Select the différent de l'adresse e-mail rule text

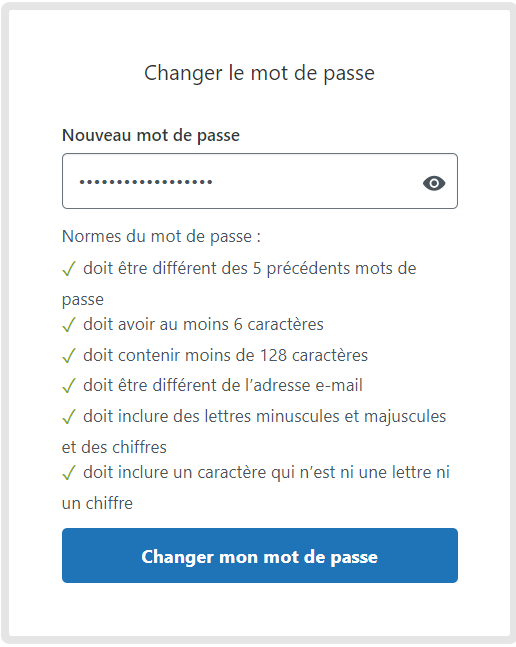pos(223,385)
